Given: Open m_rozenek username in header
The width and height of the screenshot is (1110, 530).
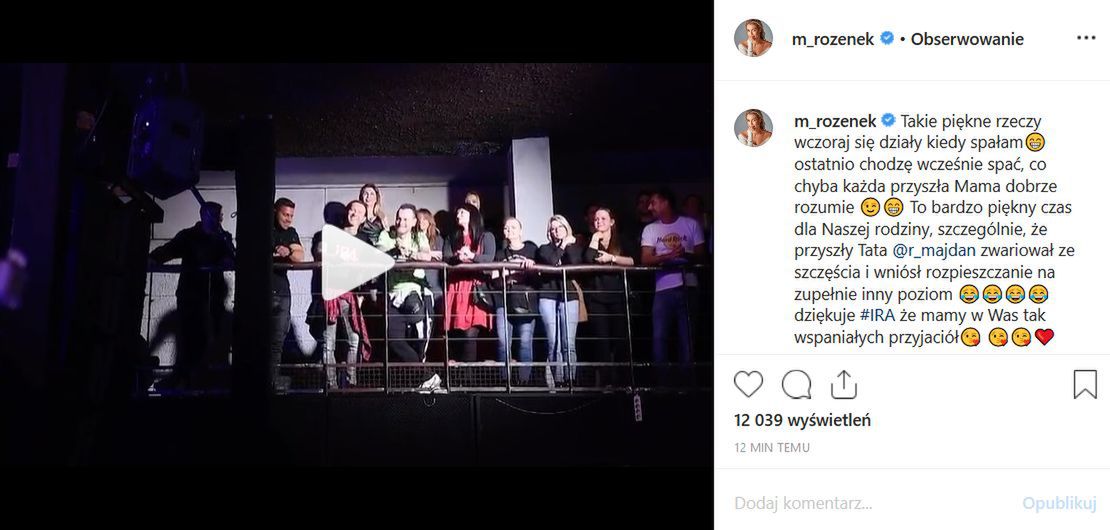Looking at the screenshot, I should [x=832, y=40].
